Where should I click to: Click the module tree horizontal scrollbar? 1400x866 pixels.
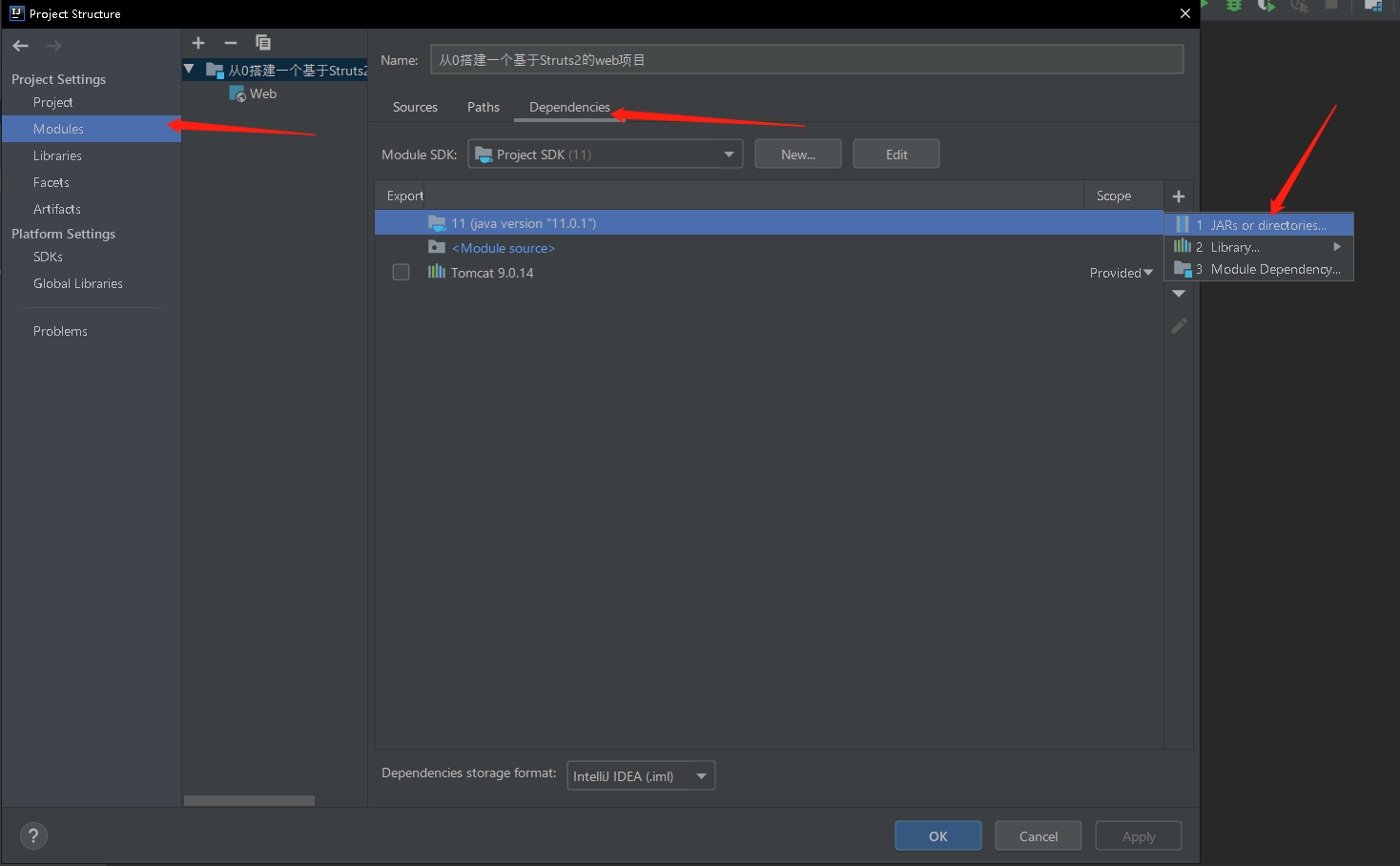point(249,801)
